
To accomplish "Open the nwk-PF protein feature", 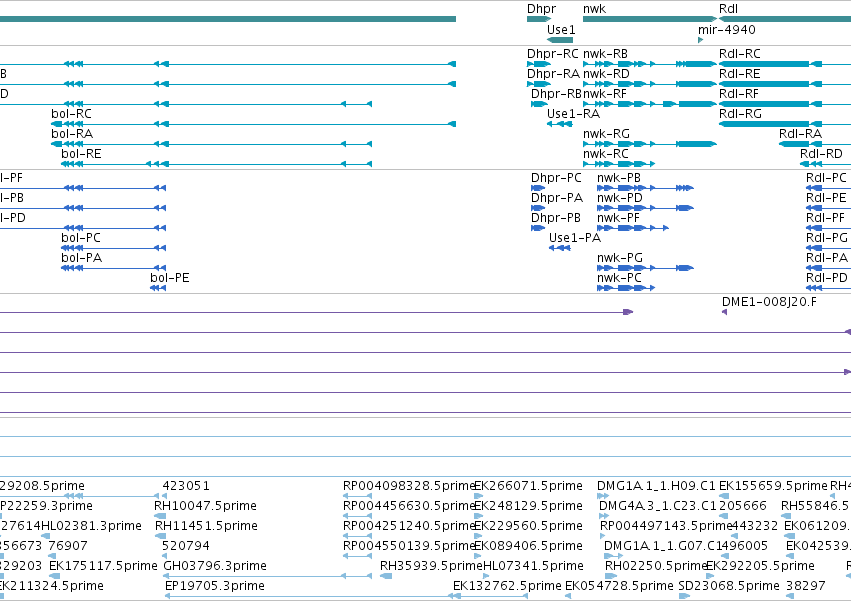I will 618,218.
